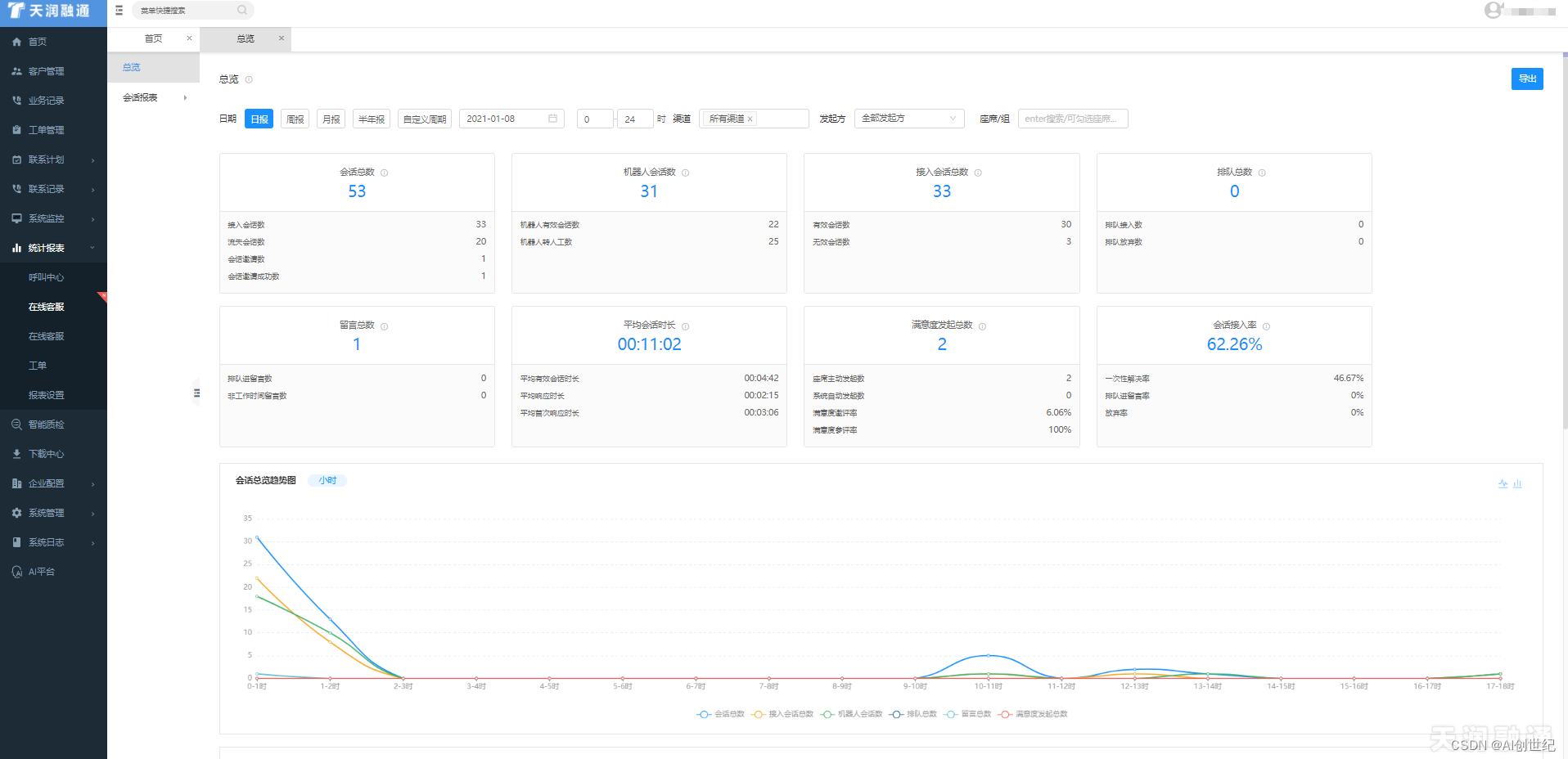
Task: Collapse the sidebar with the hamburger icon
Action: point(119,11)
